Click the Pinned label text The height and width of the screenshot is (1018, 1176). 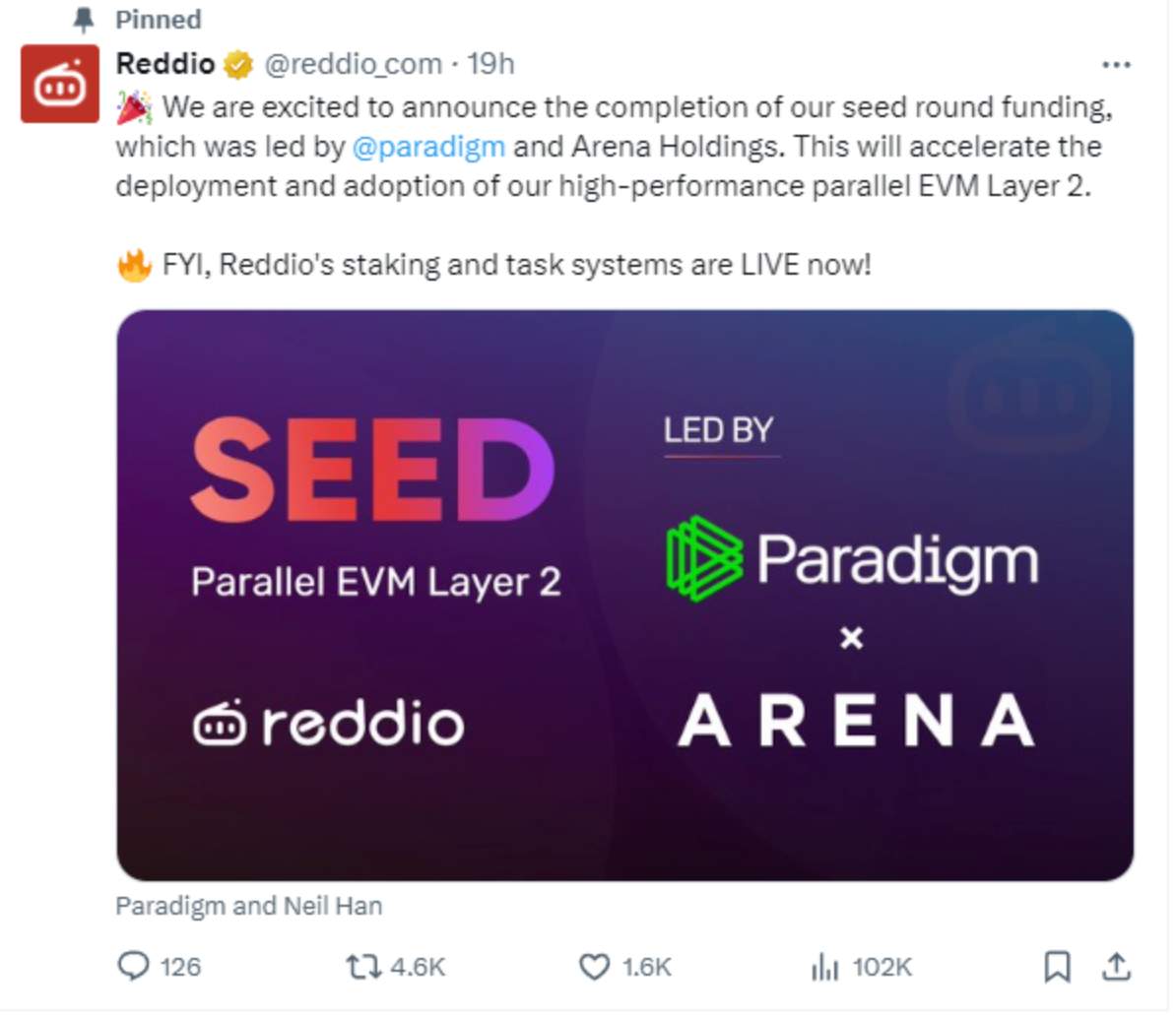click(158, 18)
